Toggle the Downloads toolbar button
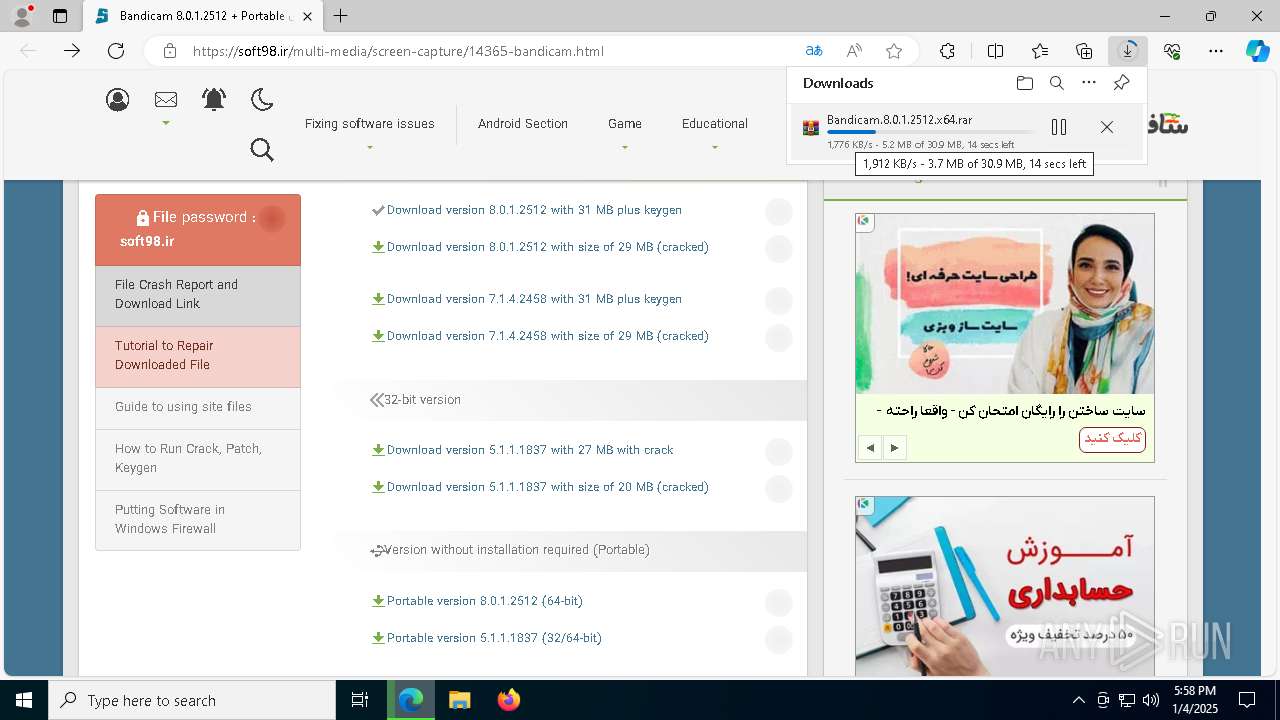The width and height of the screenshot is (1280, 720). (x=1128, y=51)
